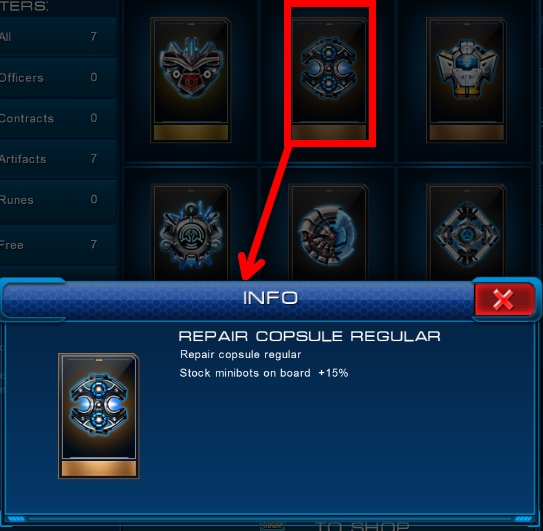Close the Info dialog with red X
543x531 pixels.
504,299
